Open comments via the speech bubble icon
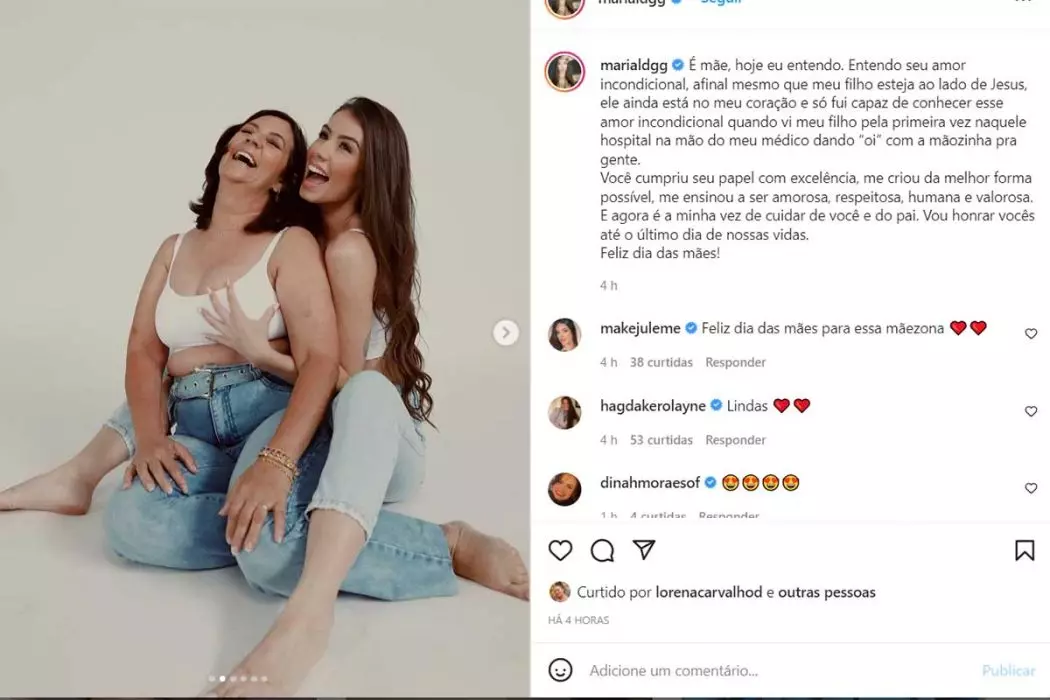Viewport: 1050px width, 700px height. pos(602,550)
